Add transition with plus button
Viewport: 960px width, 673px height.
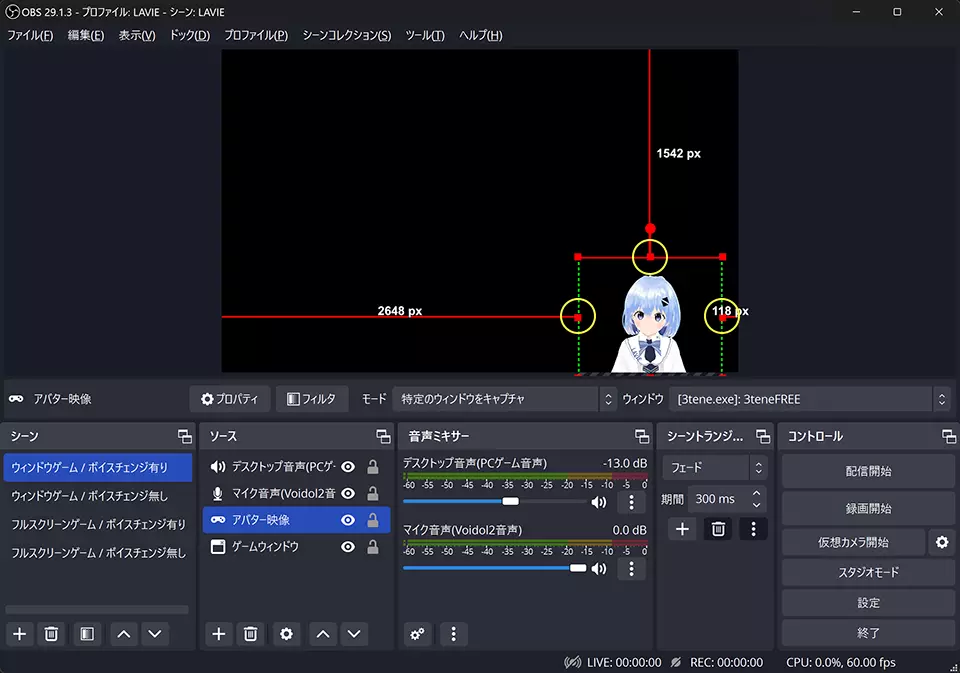click(x=682, y=528)
